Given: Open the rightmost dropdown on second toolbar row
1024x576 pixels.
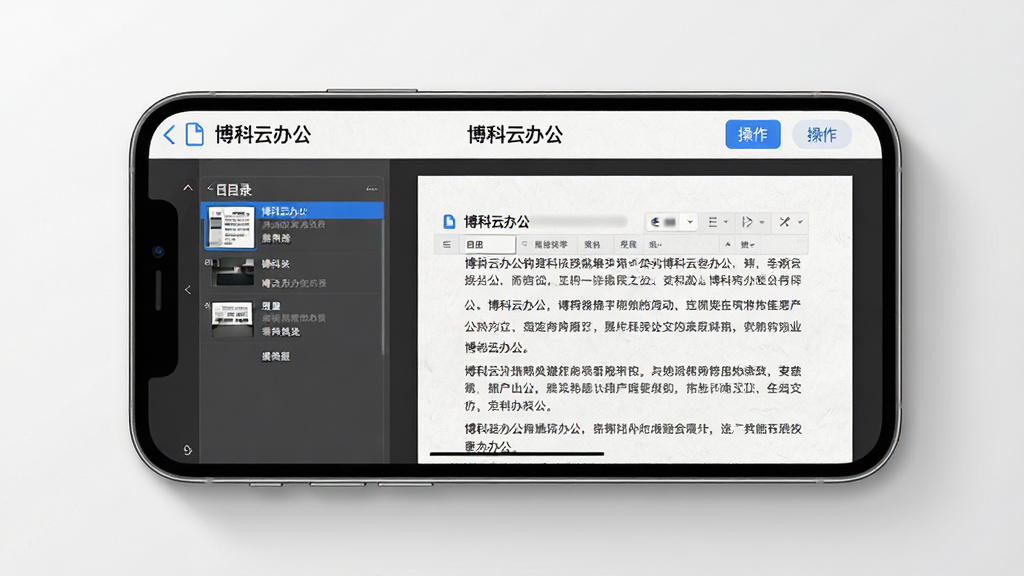Looking at the screenshot, I should tap(748, 245).
